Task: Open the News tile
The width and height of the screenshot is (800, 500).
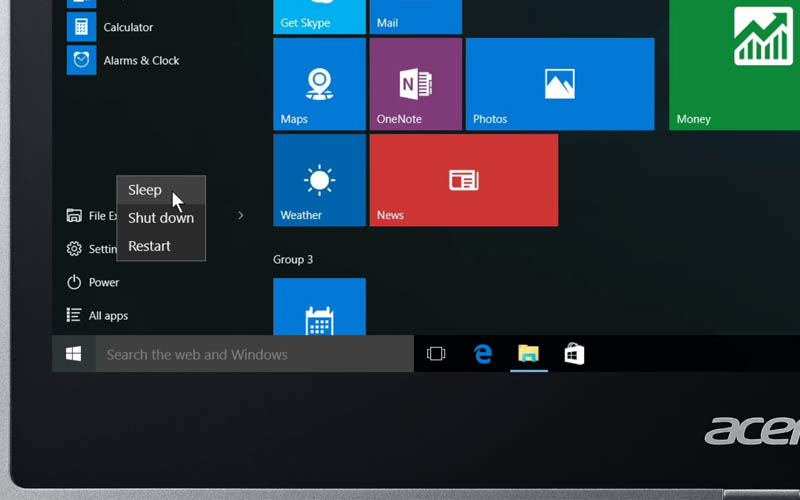Action: click(x=463, y=180)
